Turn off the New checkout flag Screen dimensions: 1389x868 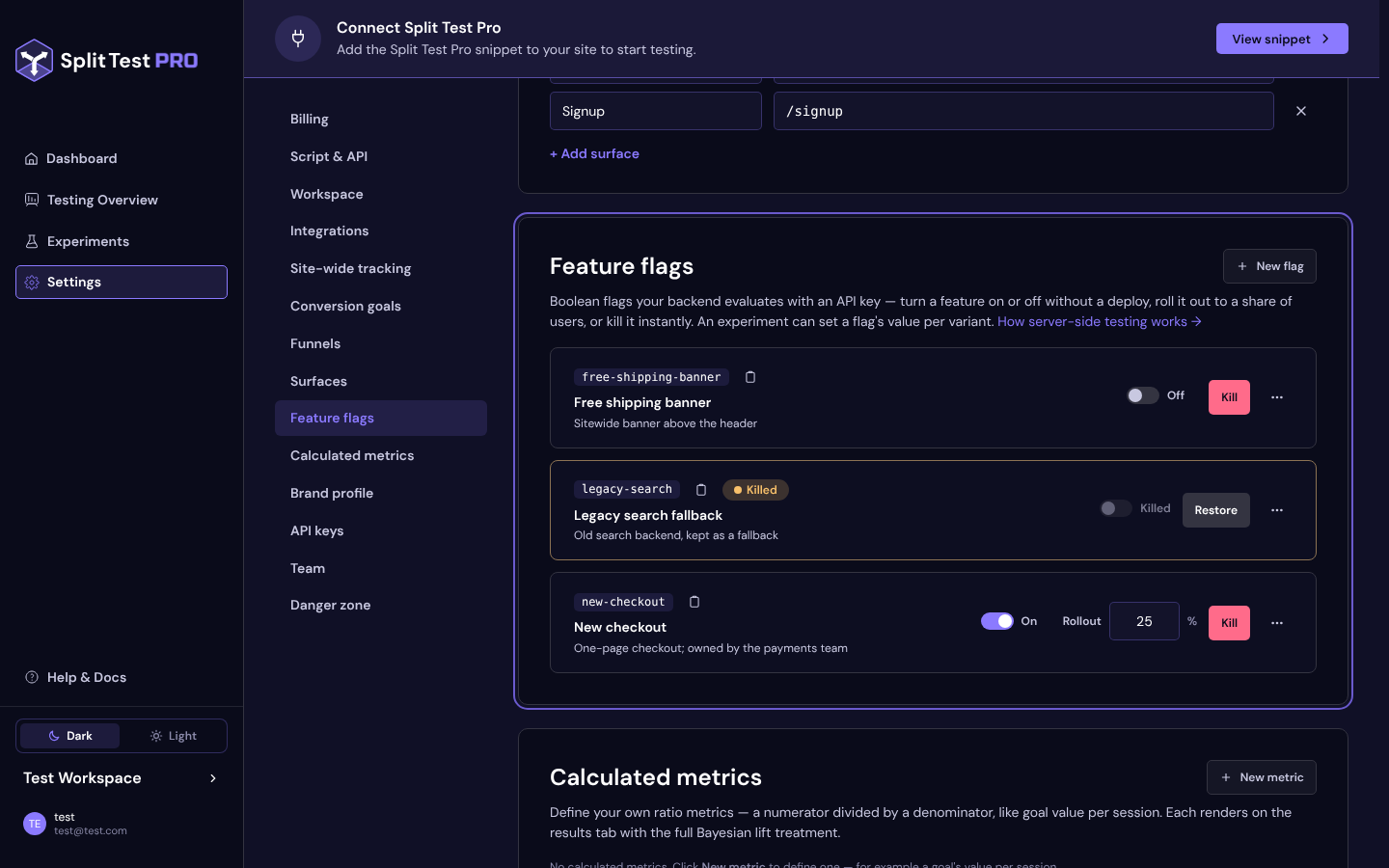pos(997,621)
